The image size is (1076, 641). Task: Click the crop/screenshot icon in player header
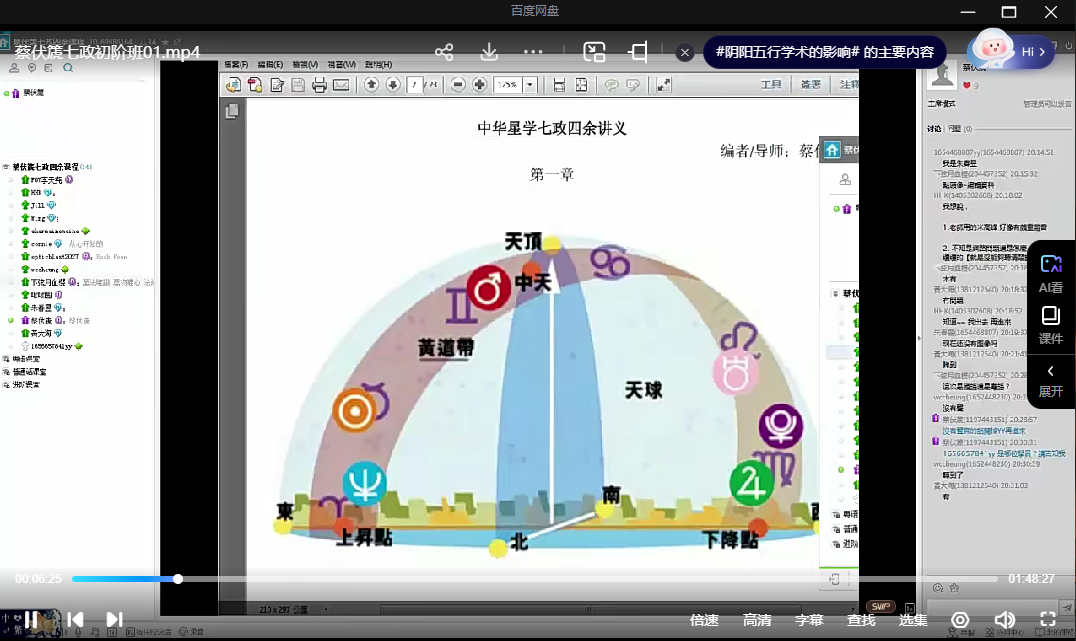point(638,52)
